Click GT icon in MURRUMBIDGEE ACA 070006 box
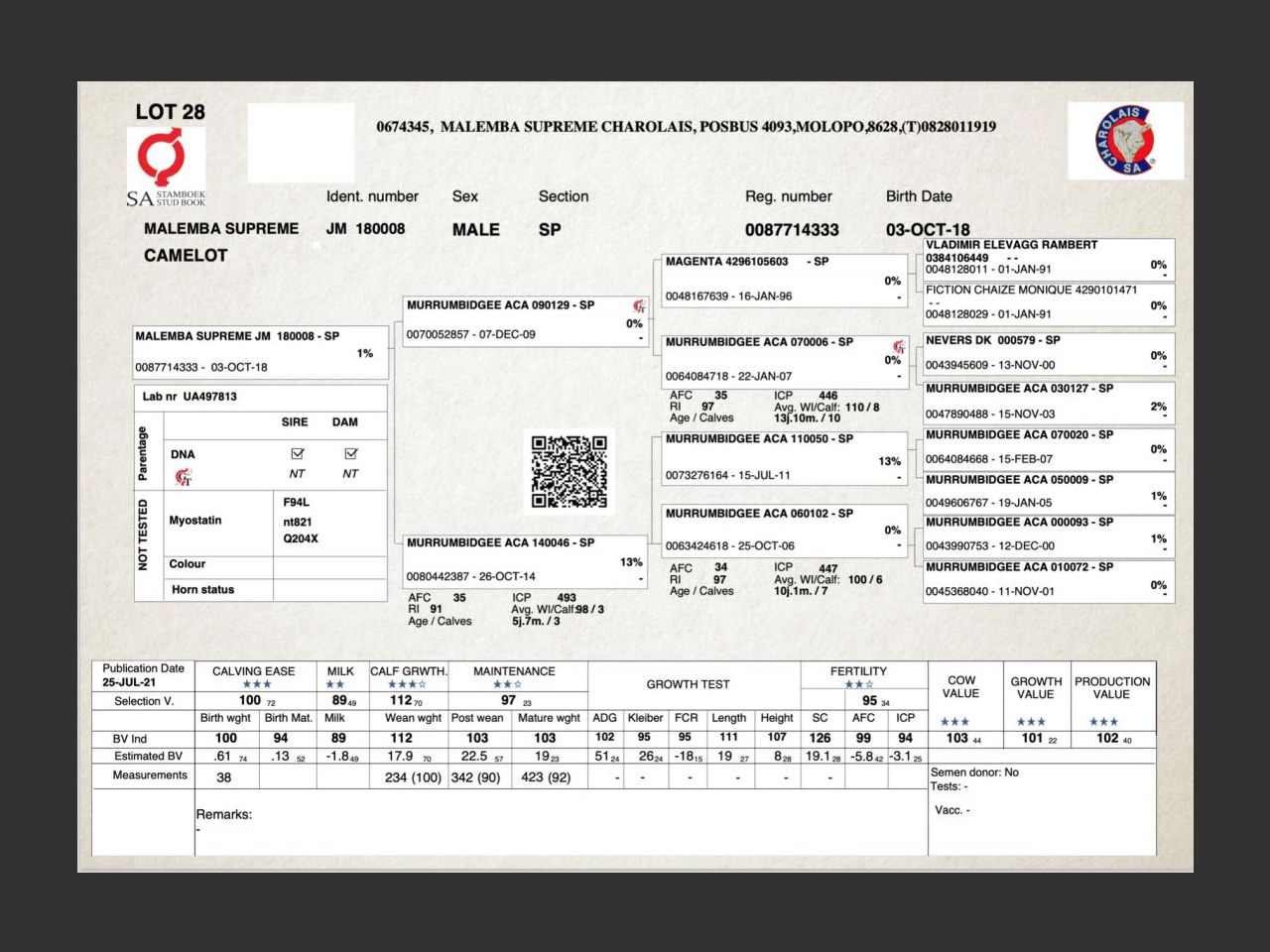This screenshot has width=1270, height=952. click(899, 346)
